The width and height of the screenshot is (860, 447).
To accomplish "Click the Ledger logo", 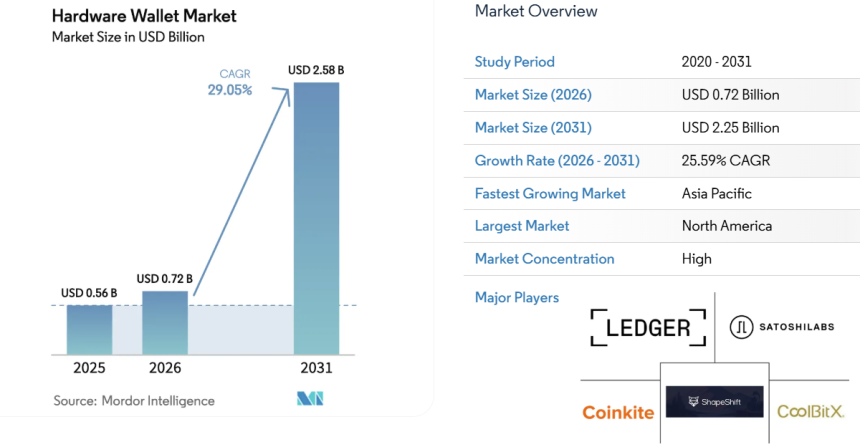I will click(648, 327).
